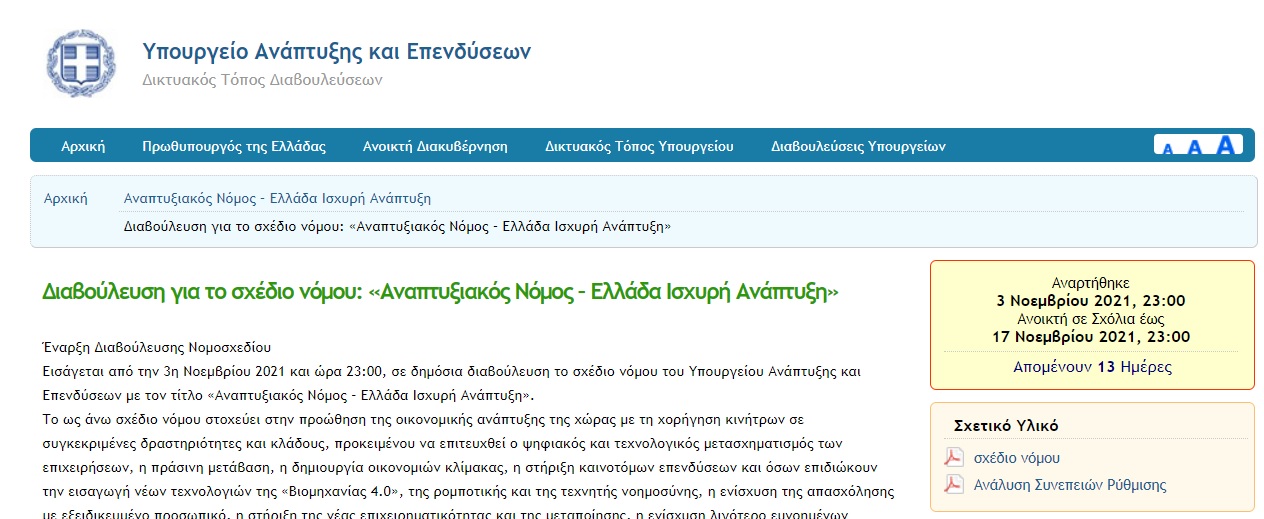
Task: Open the σχέδιο νόμου PDF link
Action: pyautogui.click(x=1017, y=458)
